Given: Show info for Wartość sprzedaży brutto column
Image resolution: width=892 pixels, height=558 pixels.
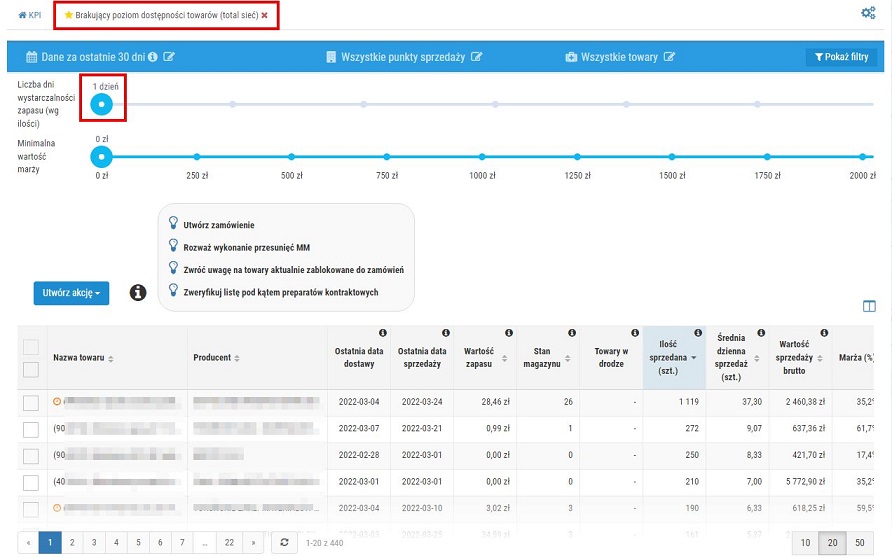Looking at the screenshot, I should [824, 333].
